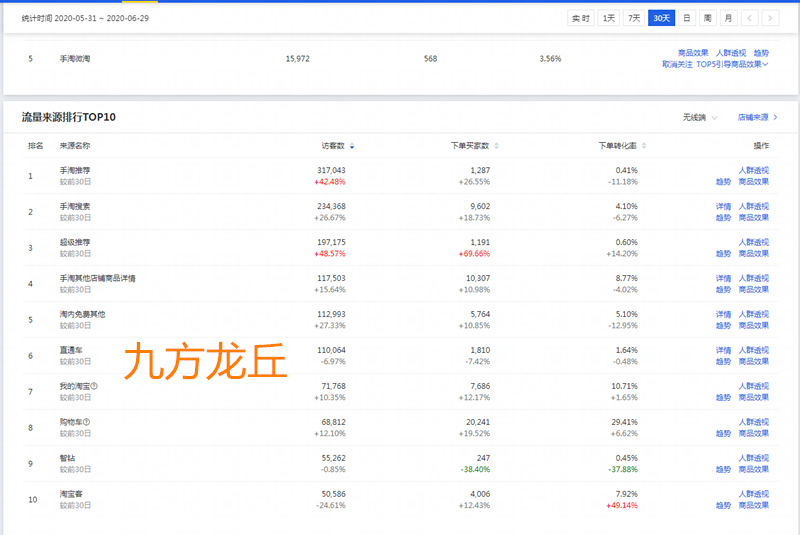The width and height of the screenshot is (800, 535).
Task: View 趋势 for 超级推荐
Action: pos(723,253)
